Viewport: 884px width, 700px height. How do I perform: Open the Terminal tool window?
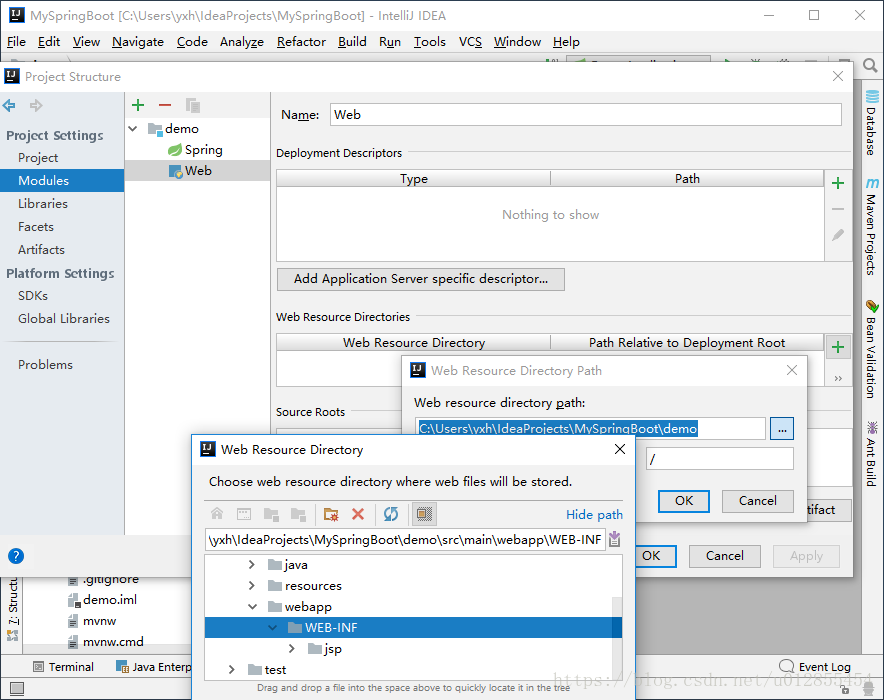point(63,667)
